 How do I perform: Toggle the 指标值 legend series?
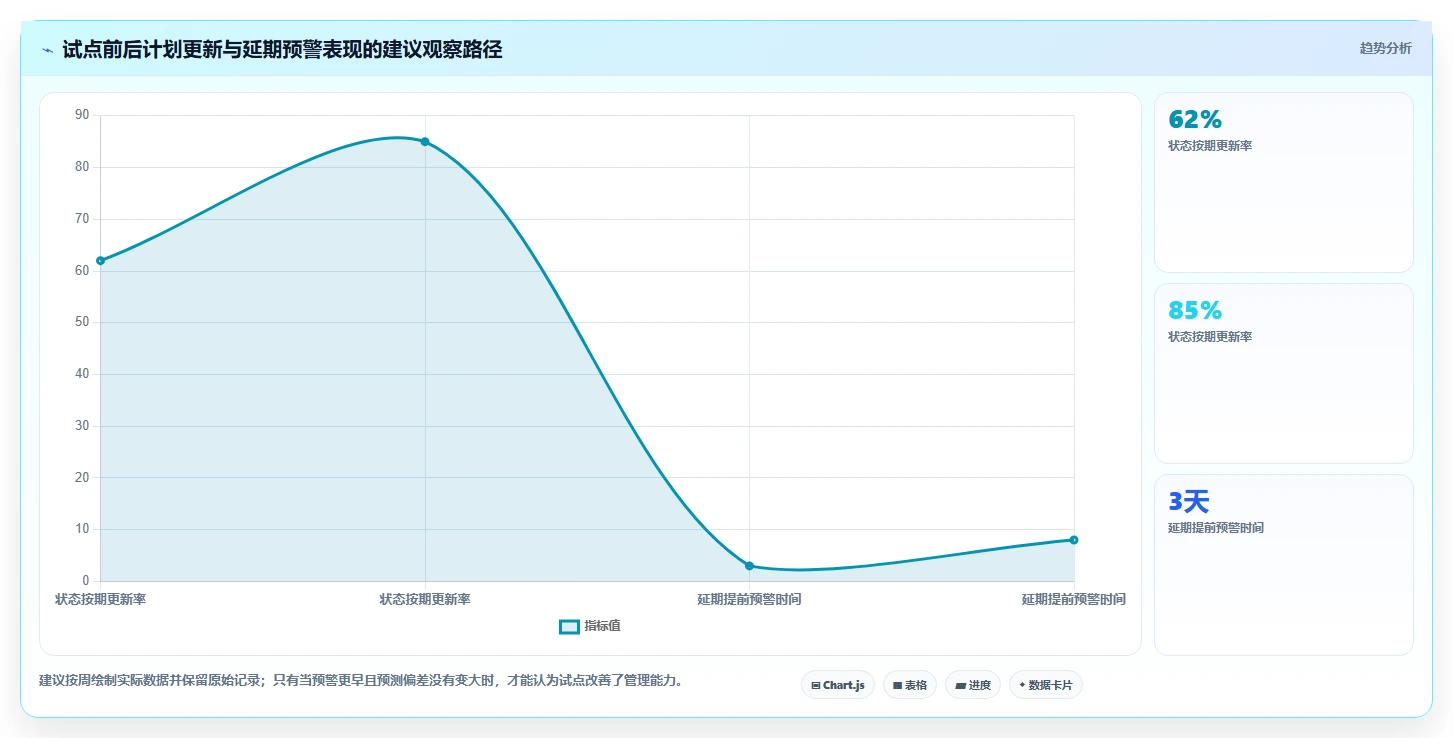coord(590,626)
